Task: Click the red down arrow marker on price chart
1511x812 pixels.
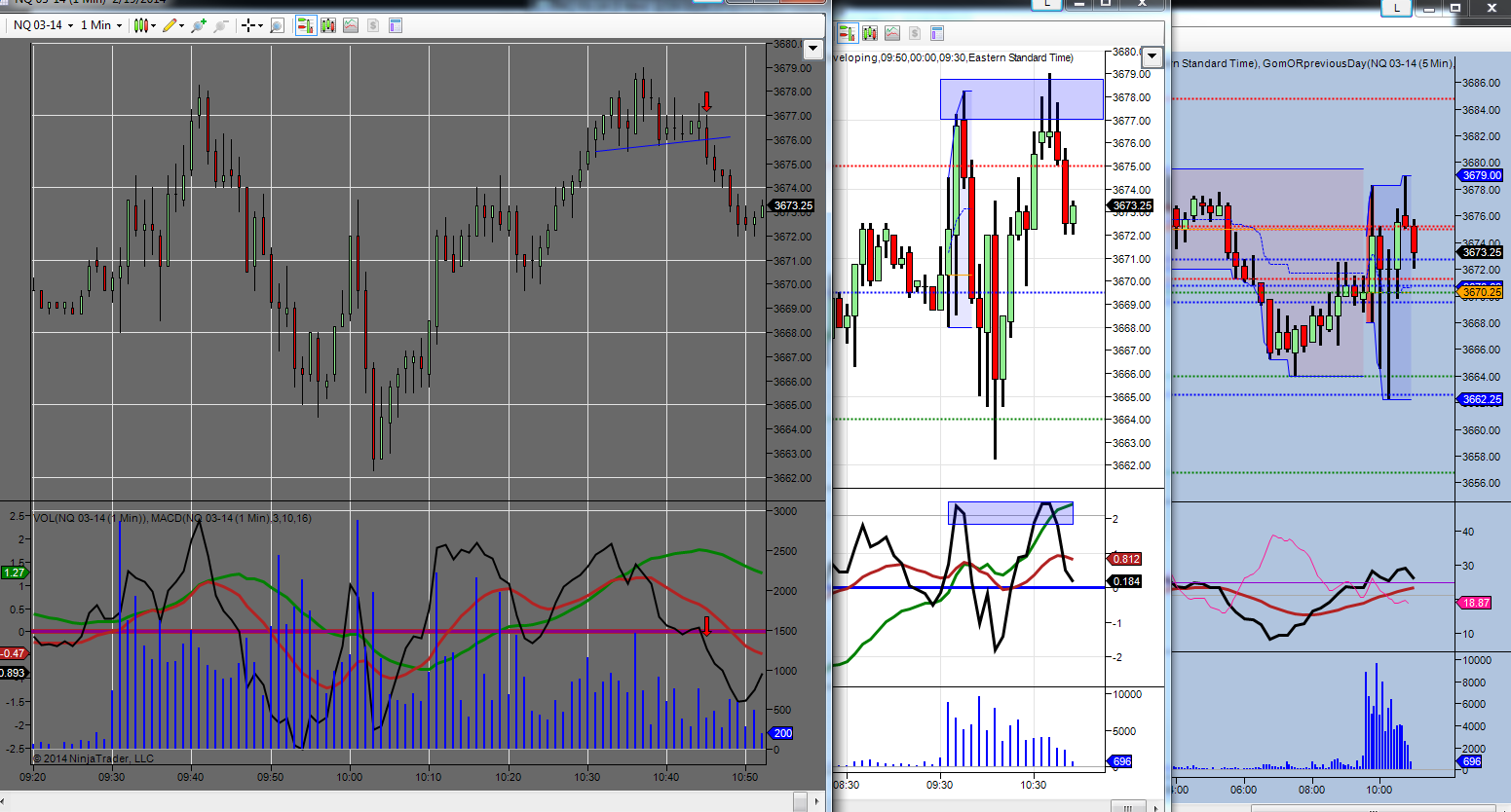Action: [707, 101]
